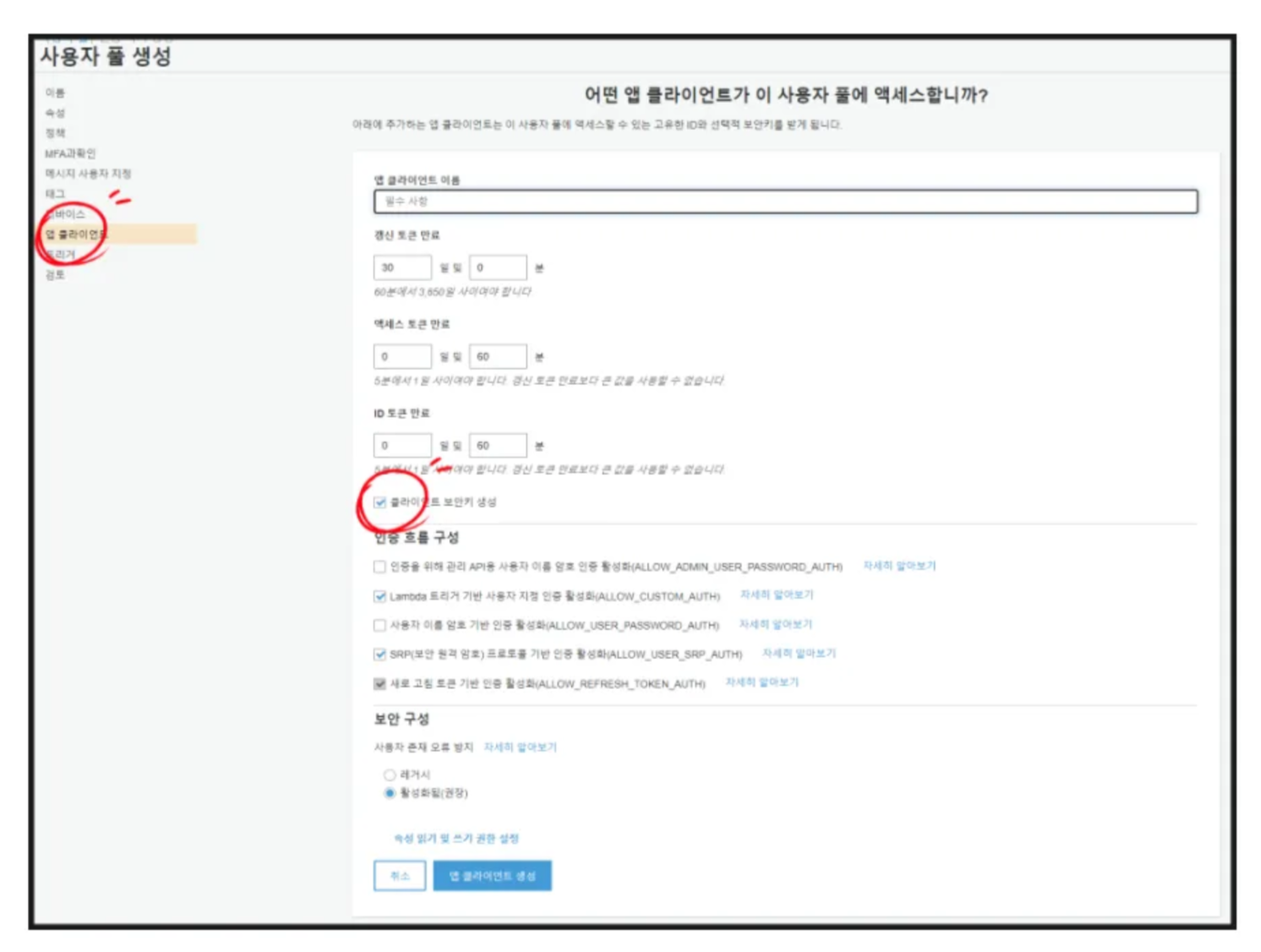Go to 트리거 sidebar step

pos(60,255)
